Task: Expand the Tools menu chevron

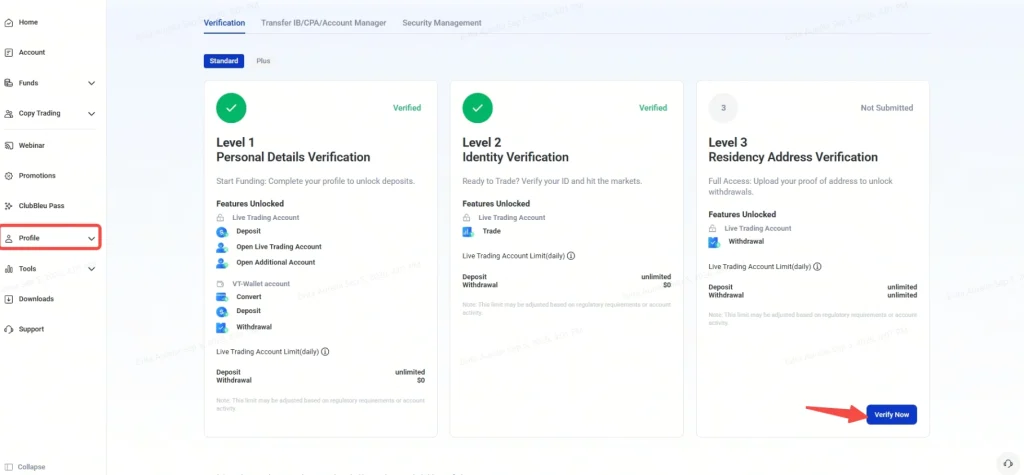Action: (91, 269)
